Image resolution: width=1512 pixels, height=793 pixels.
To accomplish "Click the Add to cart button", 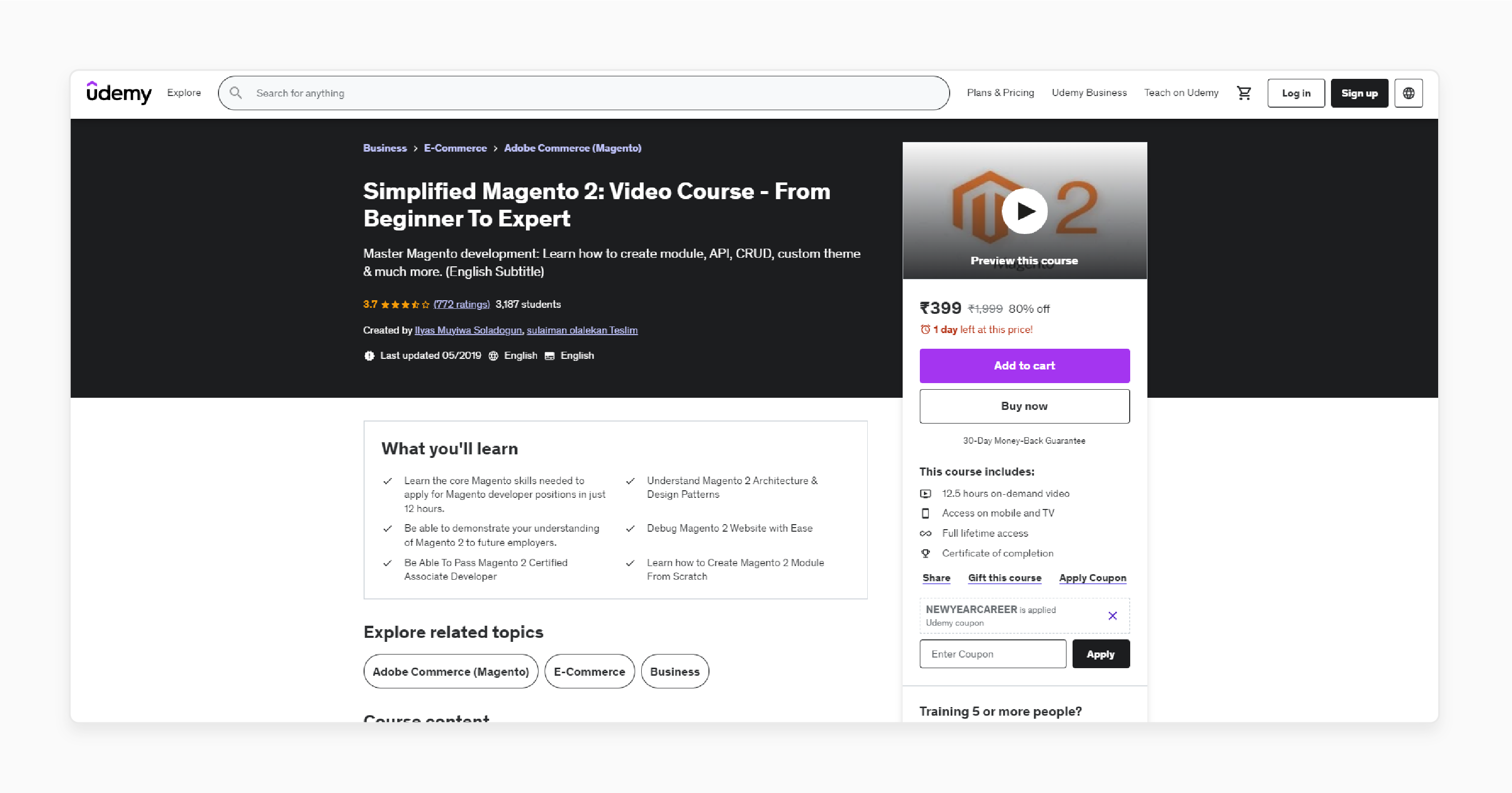I will point(1025,365).
